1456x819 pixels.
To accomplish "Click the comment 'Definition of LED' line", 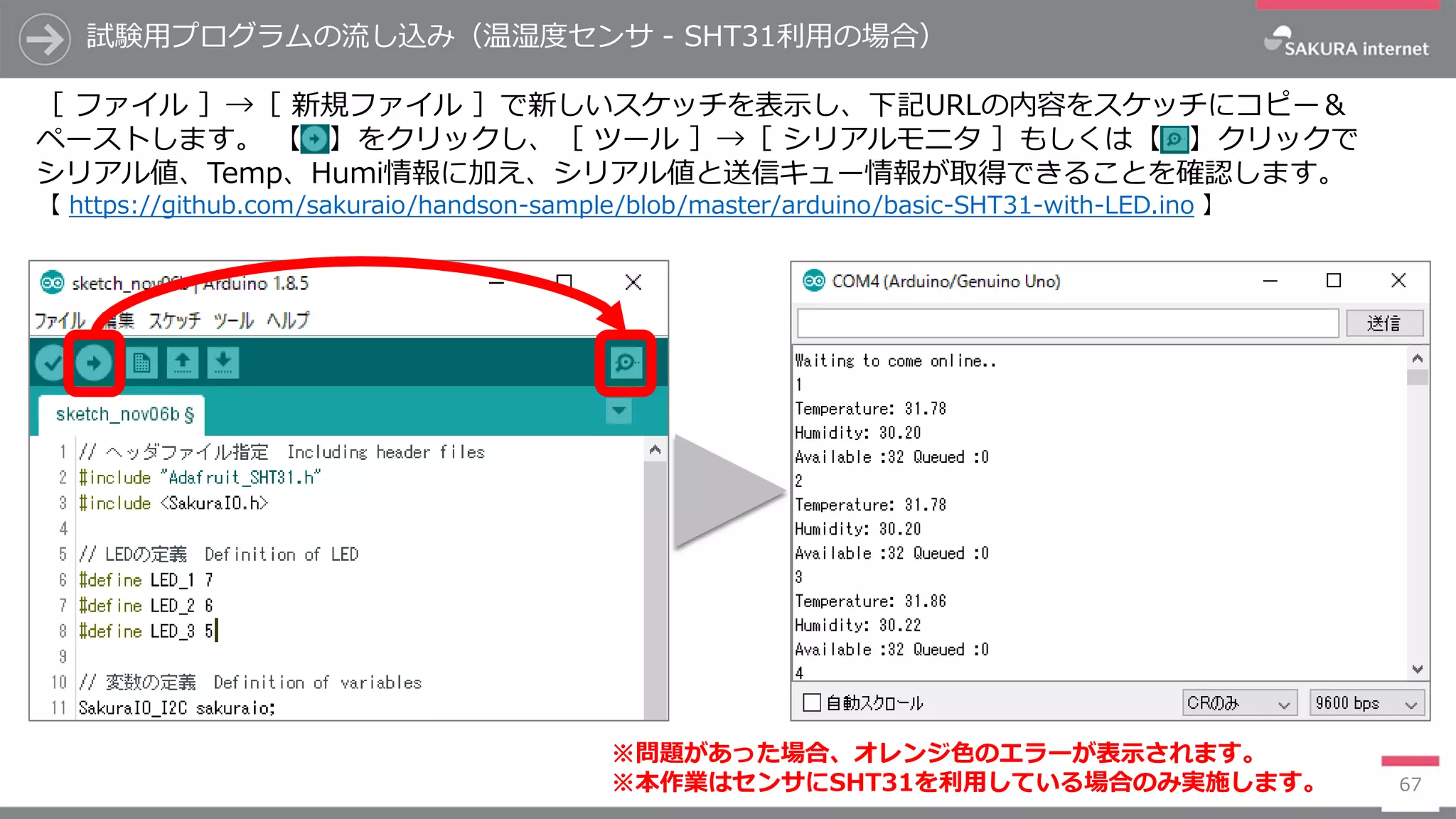I will click(218, 555).
